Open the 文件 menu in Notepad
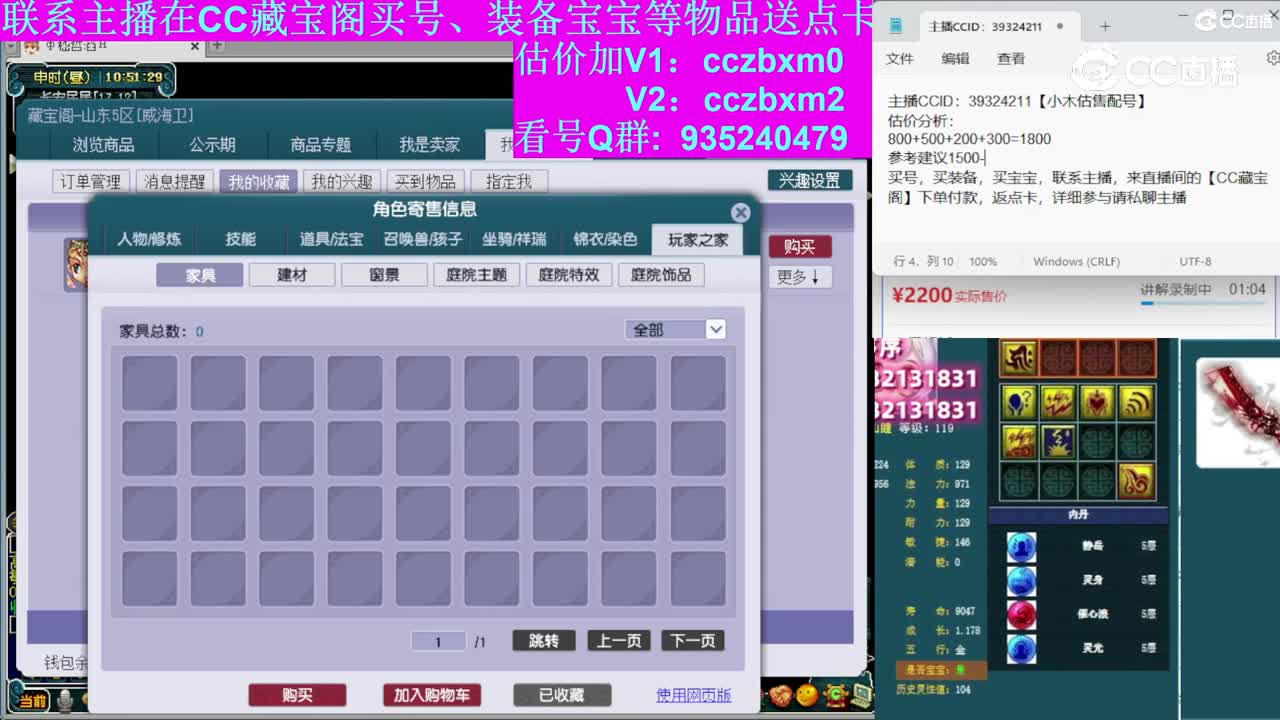 [900, 59]
